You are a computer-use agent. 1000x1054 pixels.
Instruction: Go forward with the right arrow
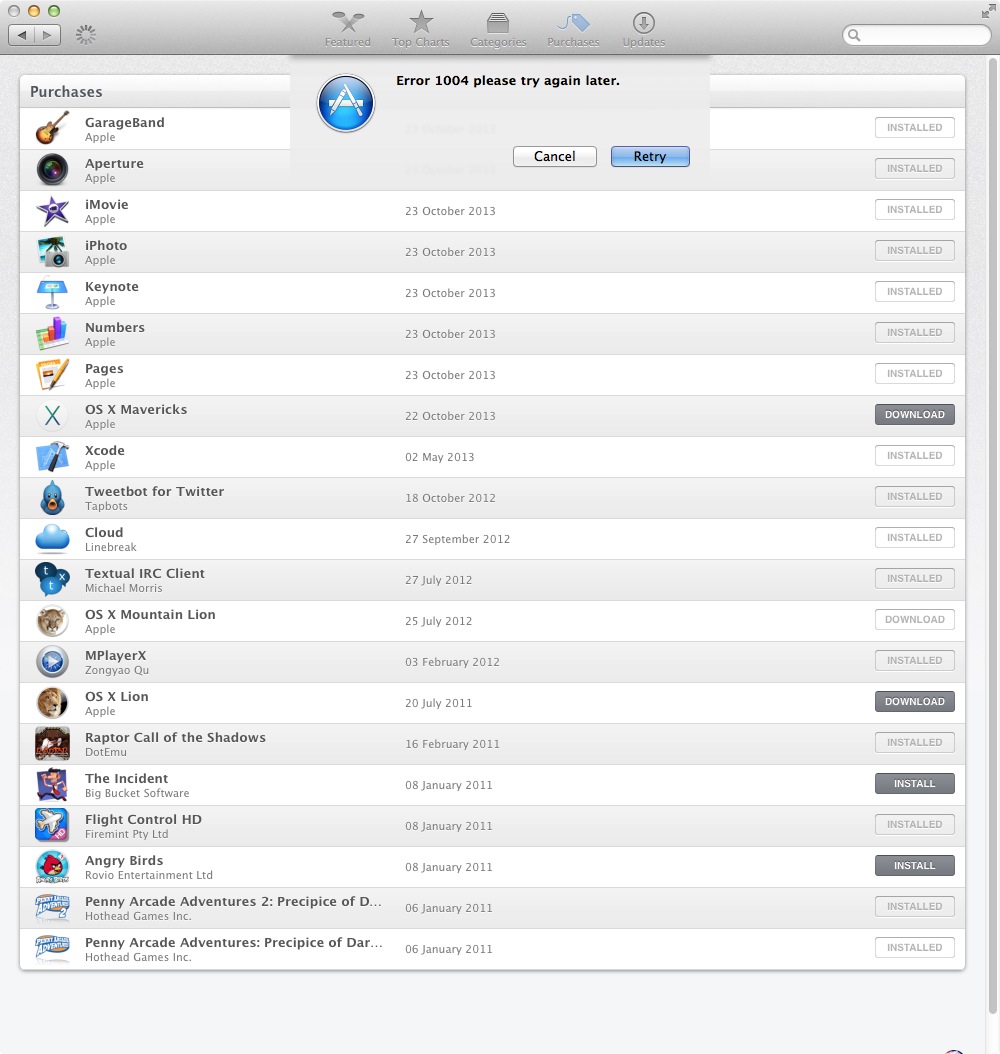pyautogui.click(x=47, y=35)
